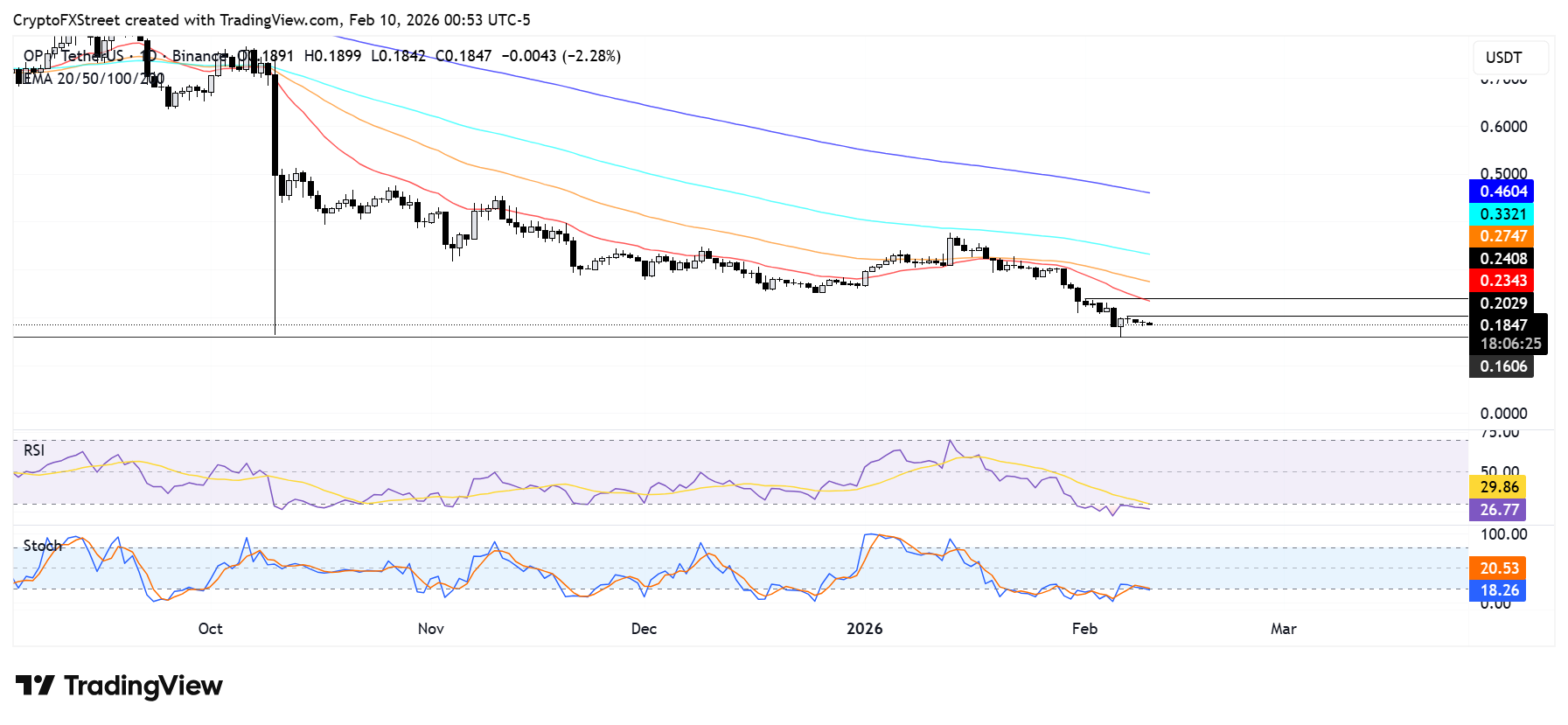Select the 0.2029 horizontal line price tag
This screenshot has height=725, width=1568.
[1502, 303]
